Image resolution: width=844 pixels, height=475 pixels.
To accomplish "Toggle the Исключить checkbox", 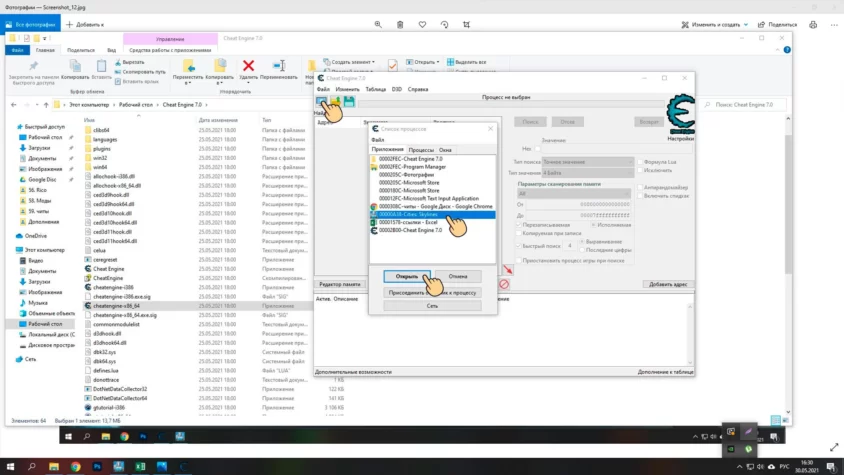I will [x=641, y=170].
